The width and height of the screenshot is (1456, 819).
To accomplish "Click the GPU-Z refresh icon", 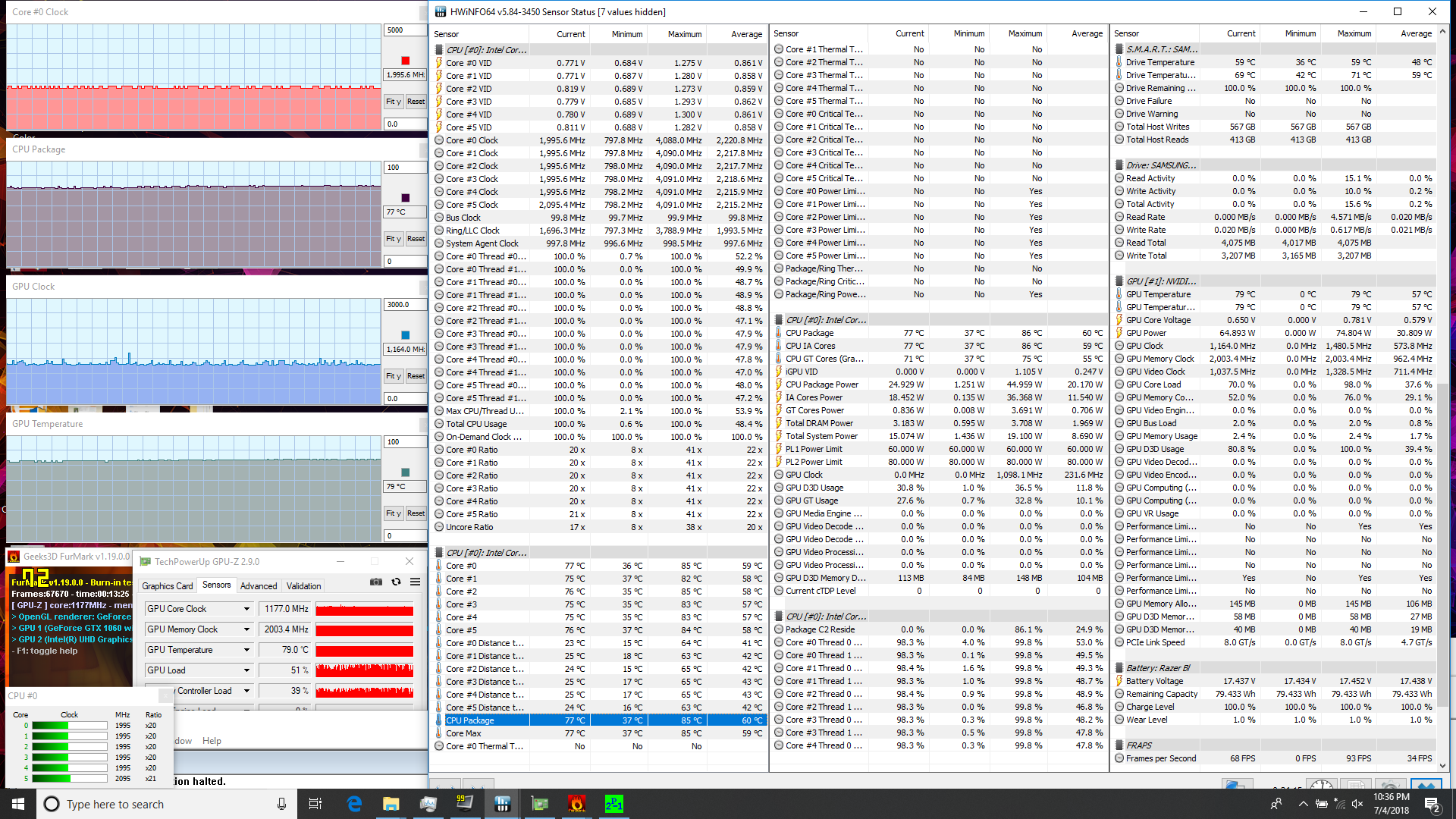I will pos(396,582).
